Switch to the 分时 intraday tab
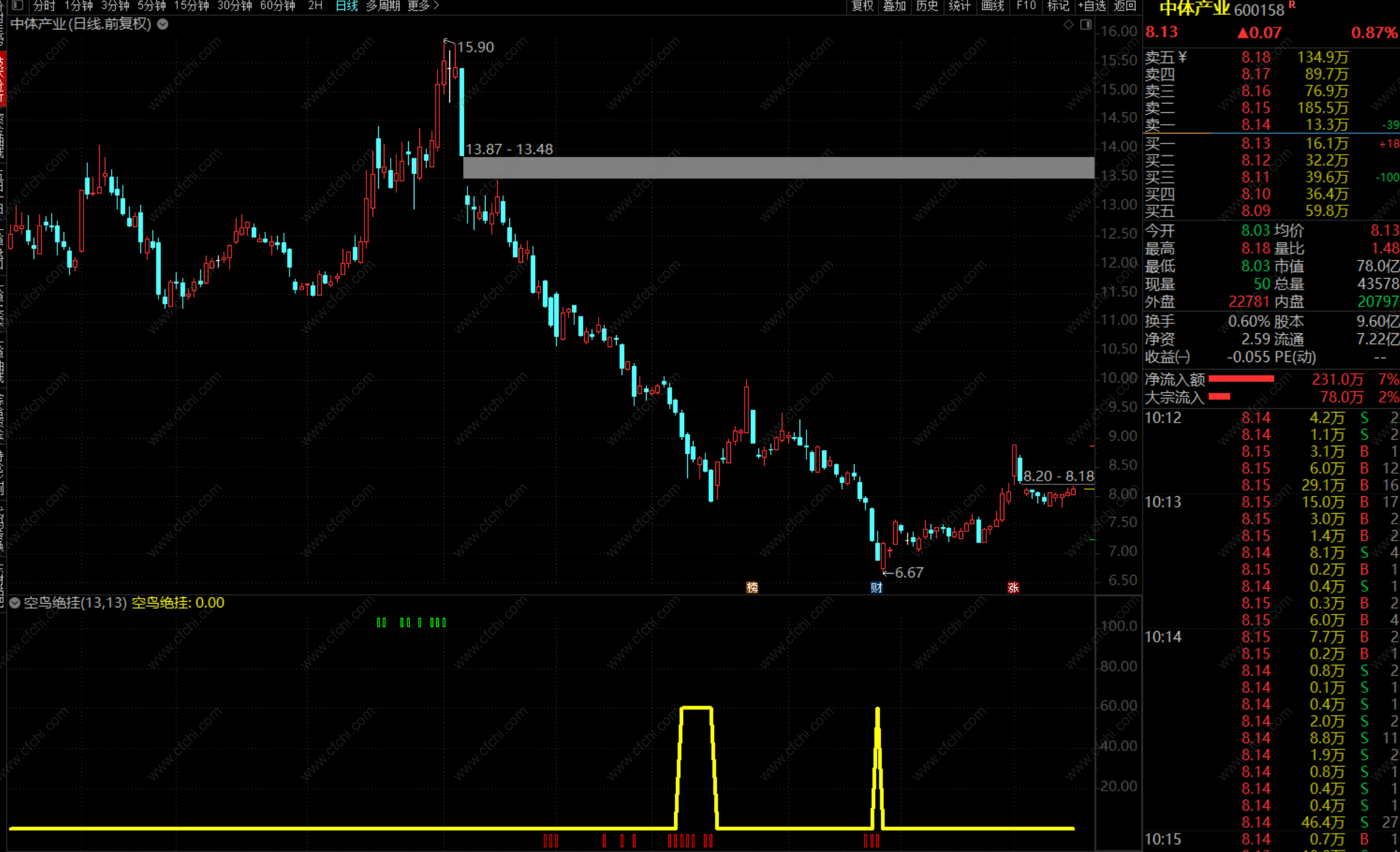This screenshot has height=852, width=1400. click(x=44, y=6)
